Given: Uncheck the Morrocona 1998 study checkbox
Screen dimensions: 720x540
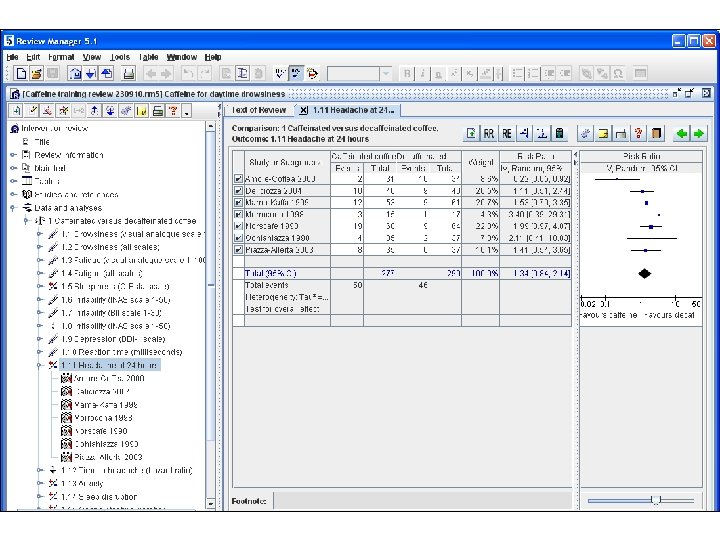Looking at the screenshot, I should coord(238,214).
